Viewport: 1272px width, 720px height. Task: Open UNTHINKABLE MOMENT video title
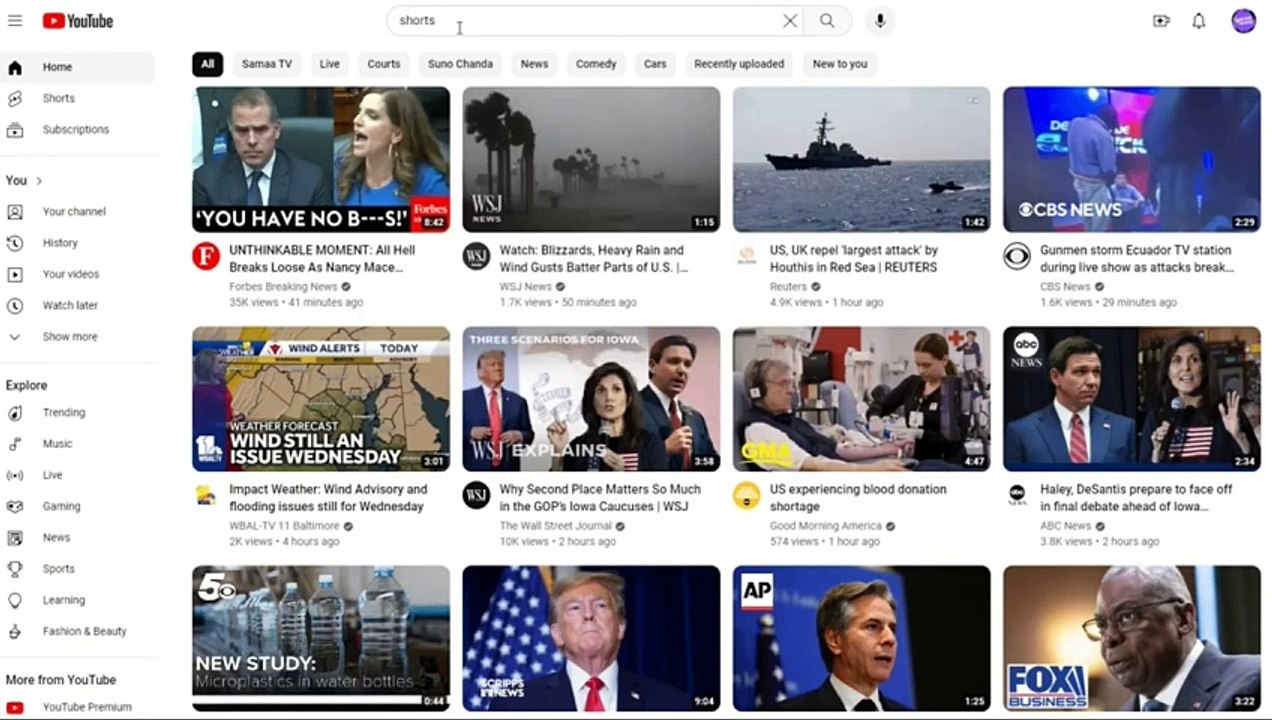322,259
